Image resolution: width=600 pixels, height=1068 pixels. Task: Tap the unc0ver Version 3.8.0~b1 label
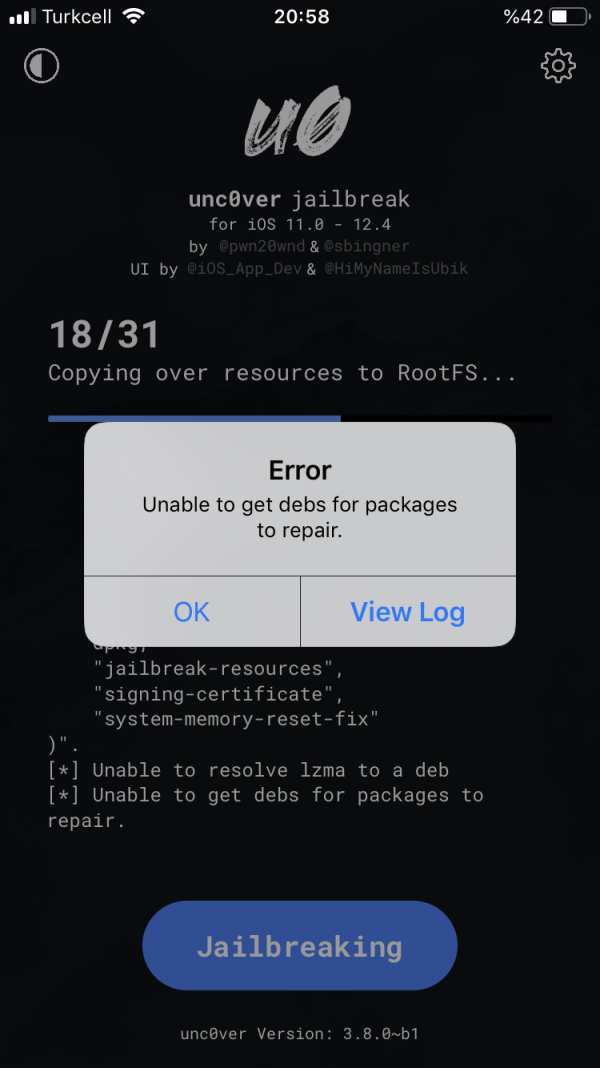tap(300, 1033)
